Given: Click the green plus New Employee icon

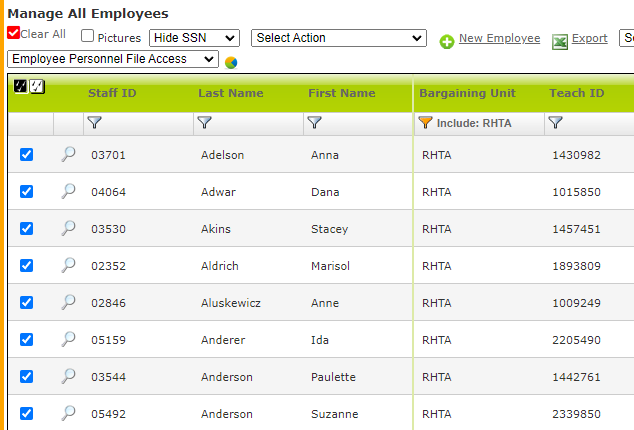Looking at the screenshot, I should pyautogui.click(x=447, y=41).
